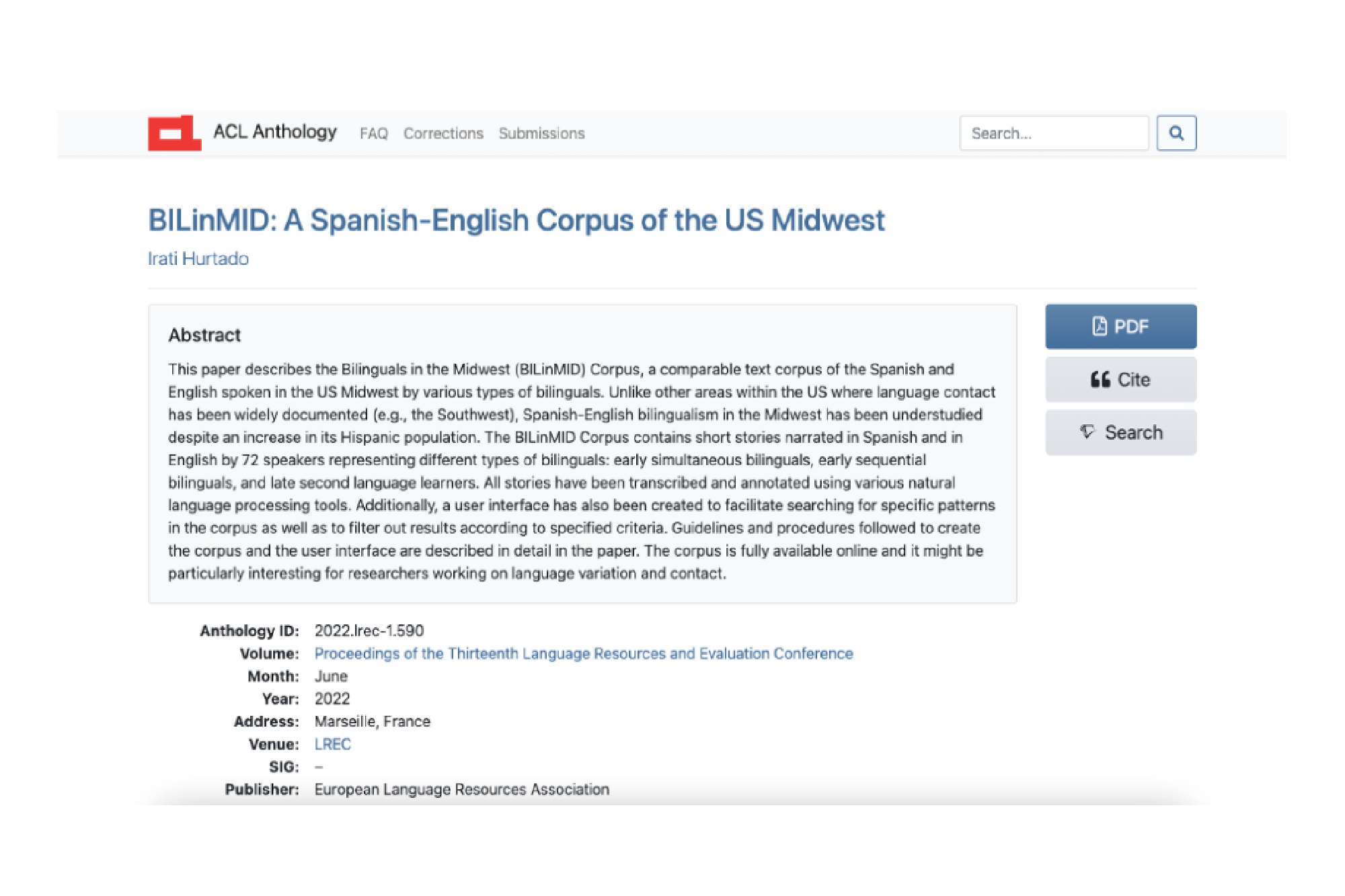The height and width of the screenshot is (896, 1345).
Task: Click the paper title BILinMID heading
Action: coord(516,220)
